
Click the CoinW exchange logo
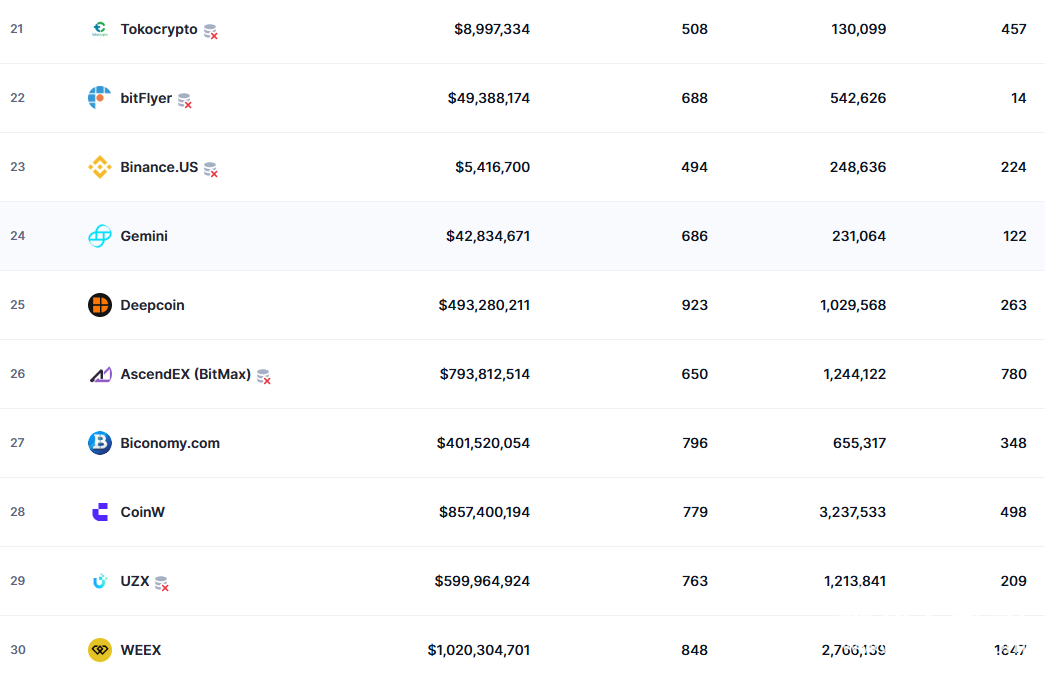[x=99, y=512]
